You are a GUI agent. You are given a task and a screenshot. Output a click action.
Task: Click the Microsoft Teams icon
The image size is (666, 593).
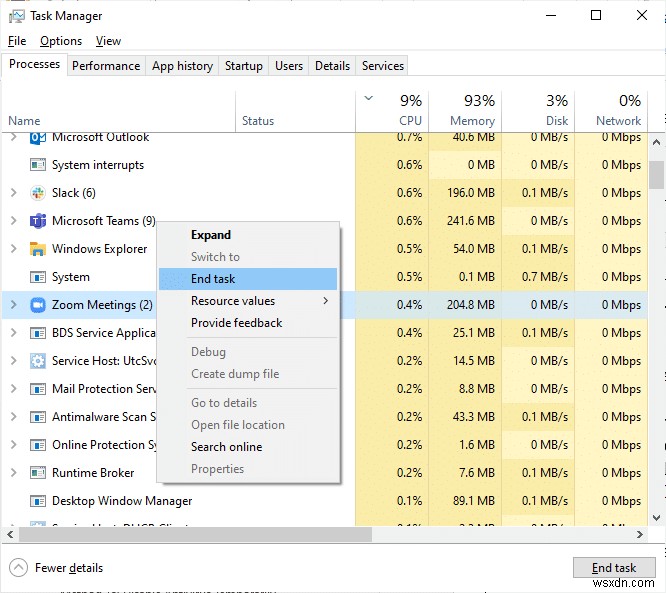coord(38,221)
